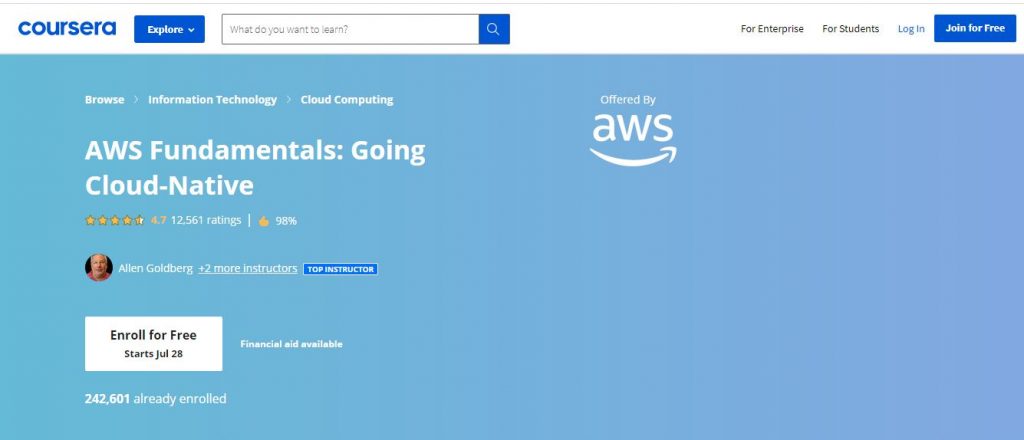Click the magnifying glass search icon
1024x440 pixels.
(493, 29)
